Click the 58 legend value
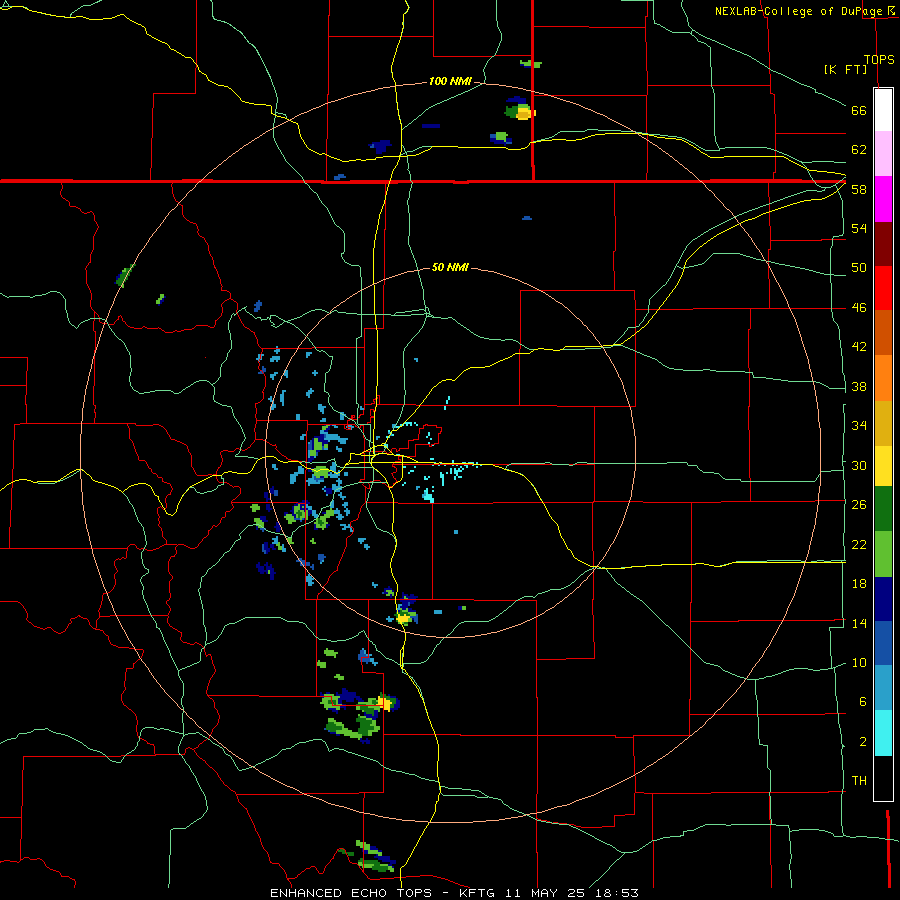 click(x=859, y=189)
